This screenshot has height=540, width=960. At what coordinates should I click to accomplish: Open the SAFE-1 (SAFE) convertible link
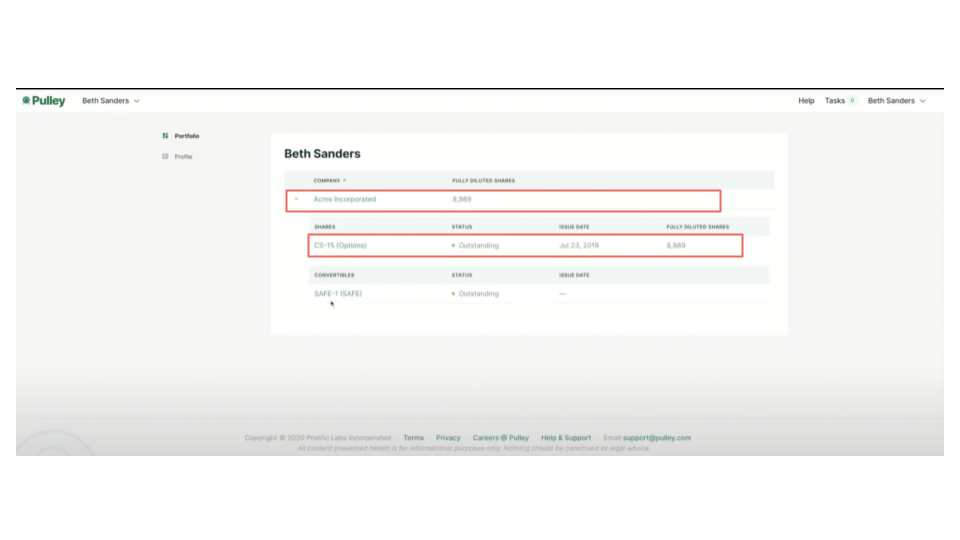[x=338, y=294]
